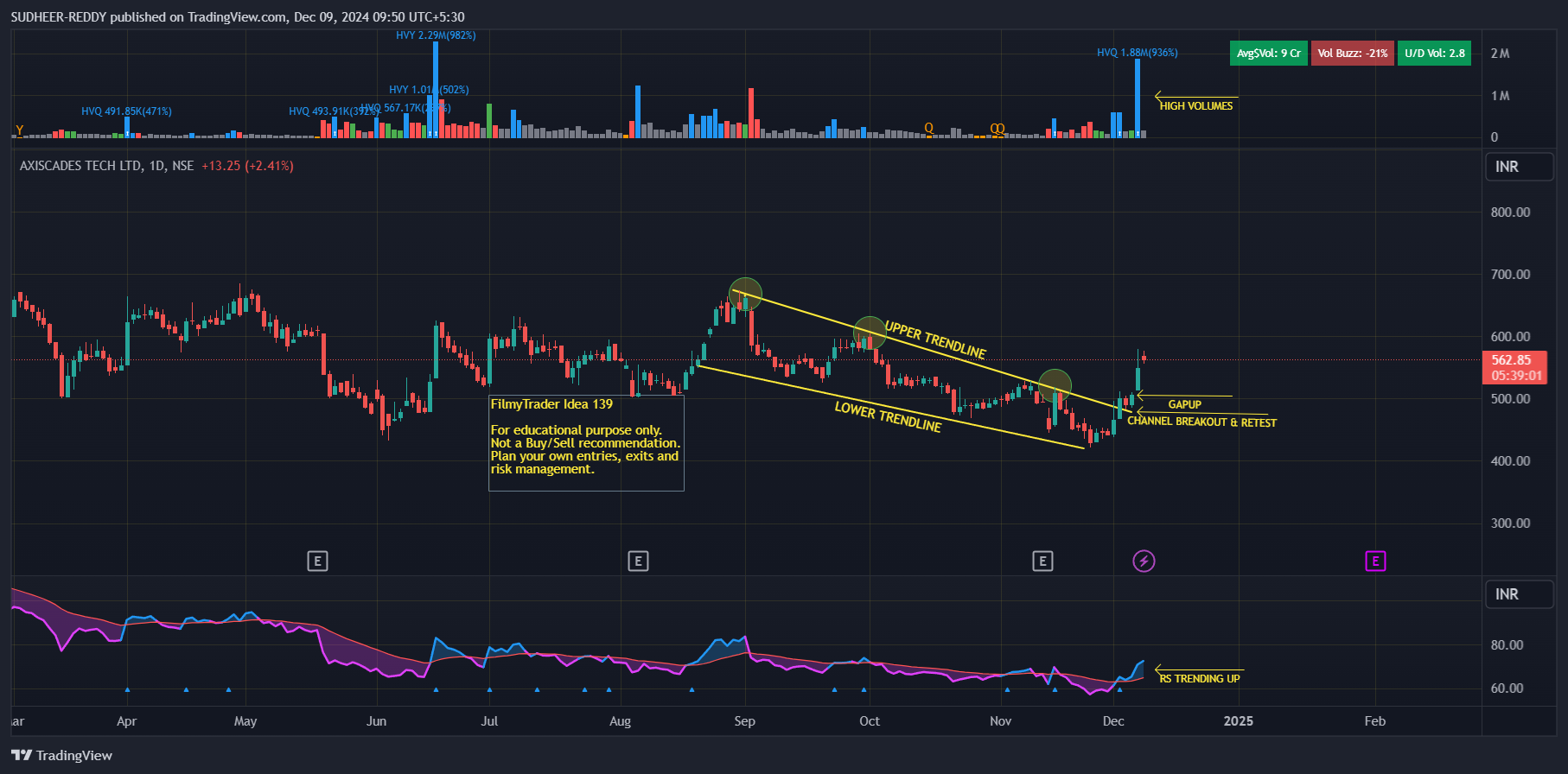Image resolution: width=1568 pixels, height=774 pixels.
Task: Click the 80.00 RS axis label
Action: [x=1507, y=645]
